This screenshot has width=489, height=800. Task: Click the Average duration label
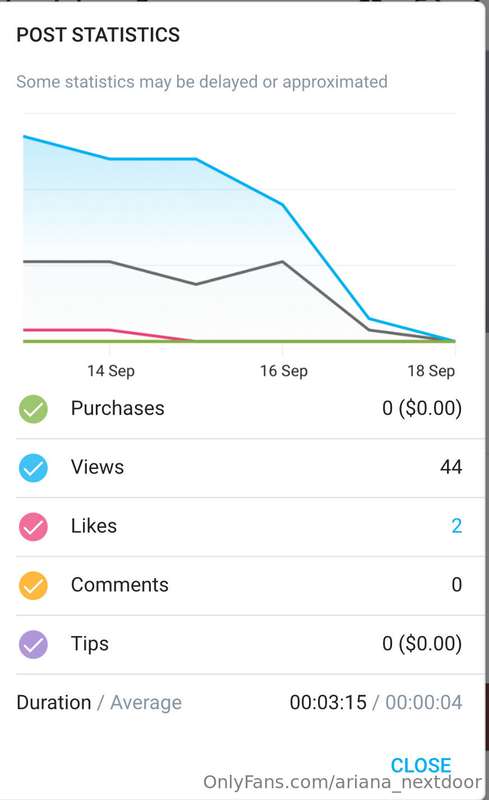[x=146, y=703]
